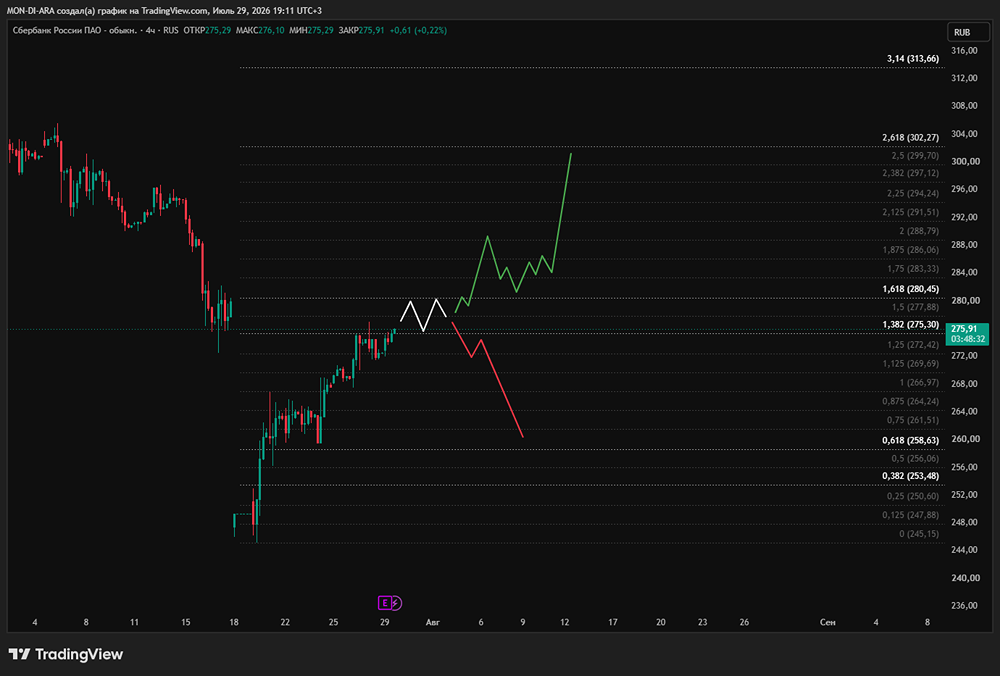Select the white zigzag consolidation path
Screen dimensions: 1000x676
click(x=423, y=315)
